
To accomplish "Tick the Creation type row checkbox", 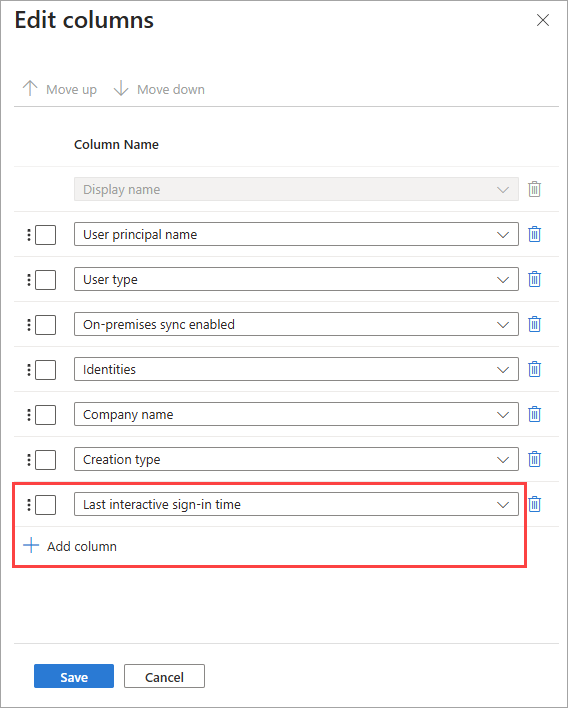I will pos(46,460).
